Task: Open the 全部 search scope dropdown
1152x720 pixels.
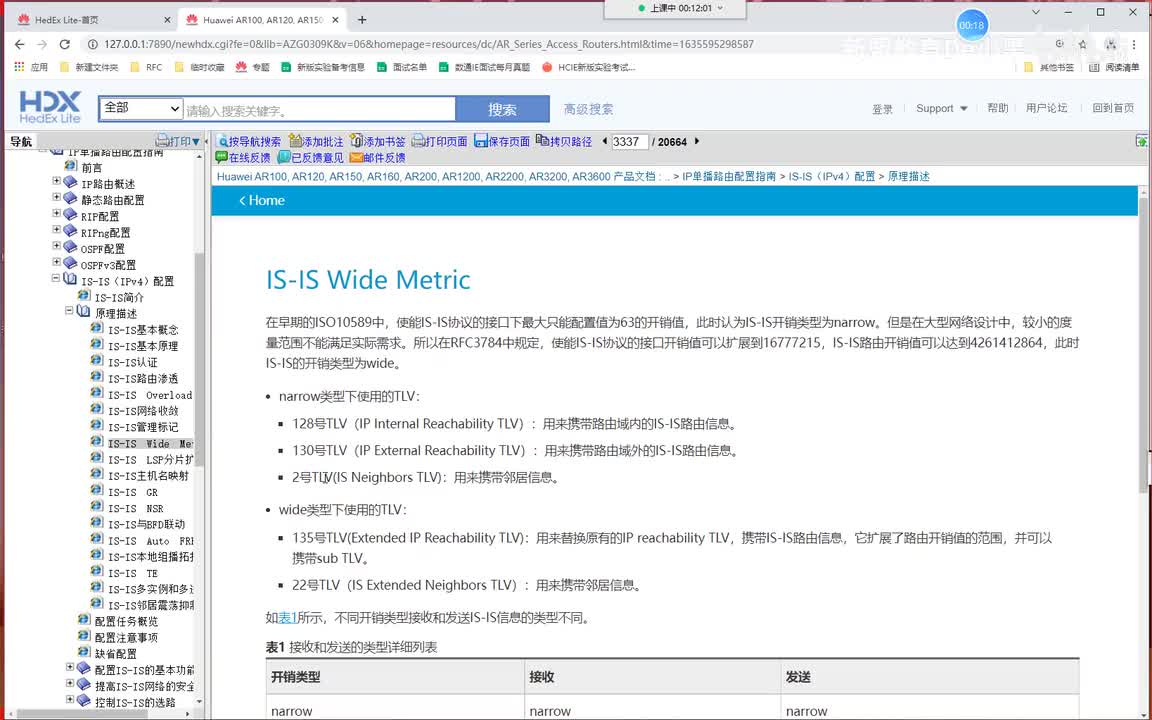Action: click(x=140, y=109)
